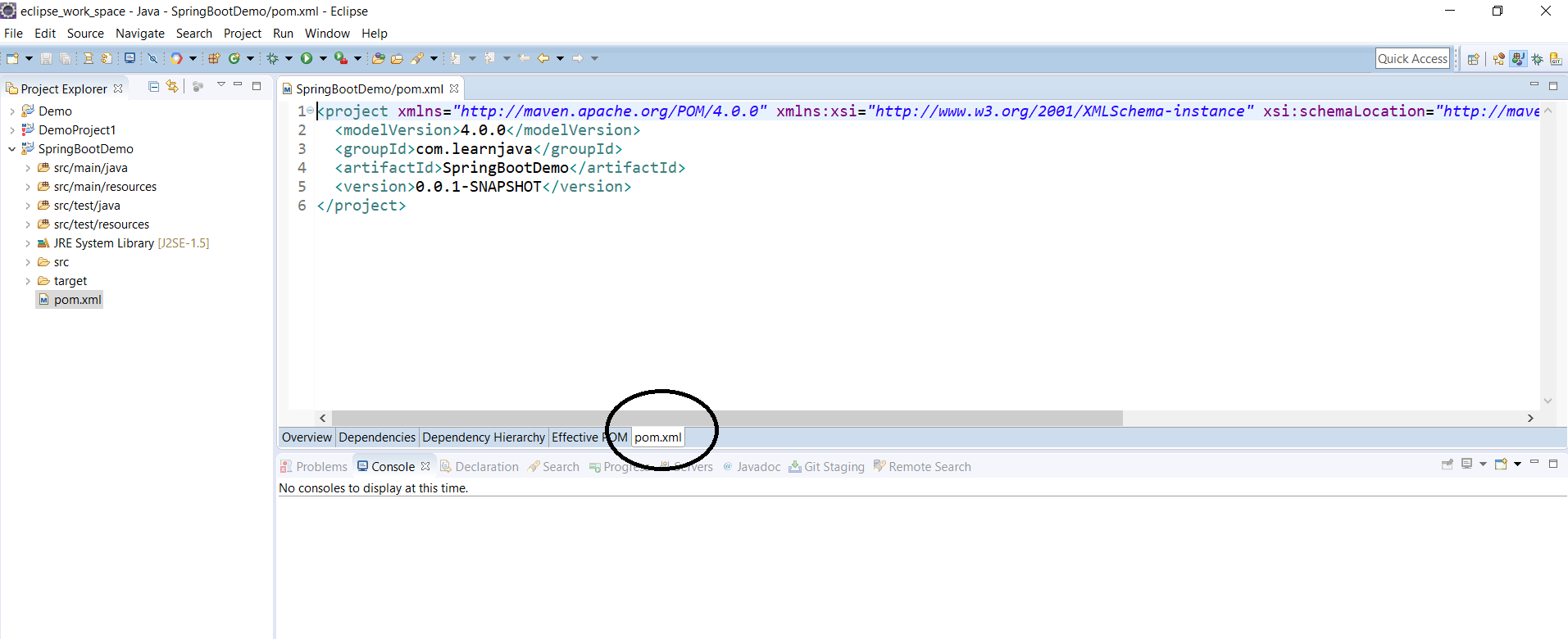
Task: Open the New file dropdown arrow
Action: (x=29, y=58)
